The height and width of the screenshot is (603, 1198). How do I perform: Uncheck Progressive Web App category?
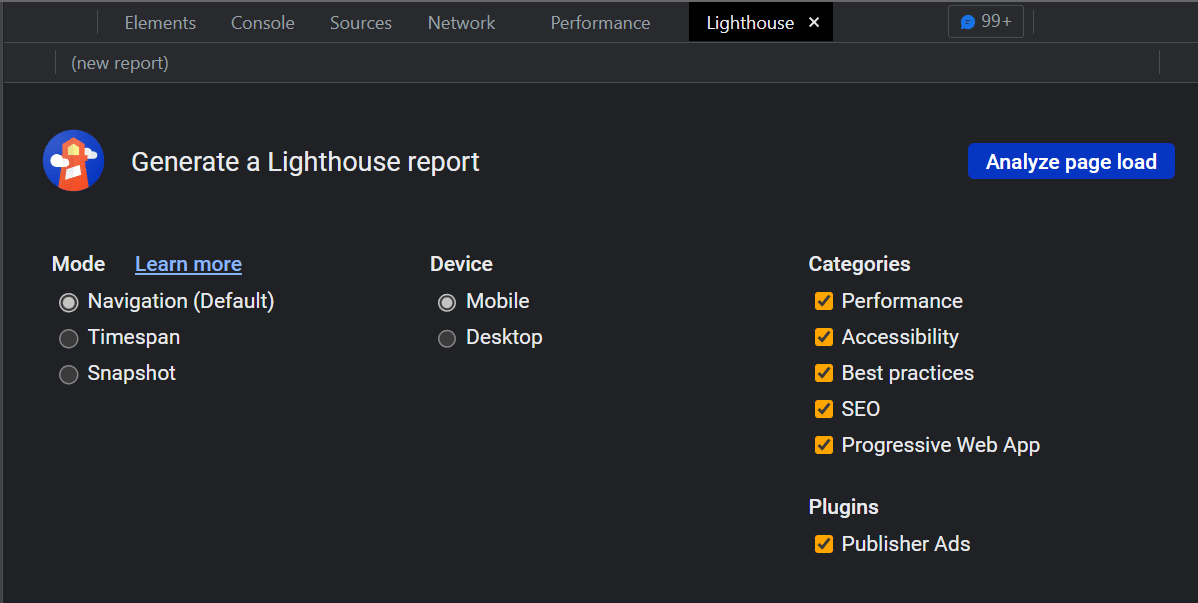point(824,445)
